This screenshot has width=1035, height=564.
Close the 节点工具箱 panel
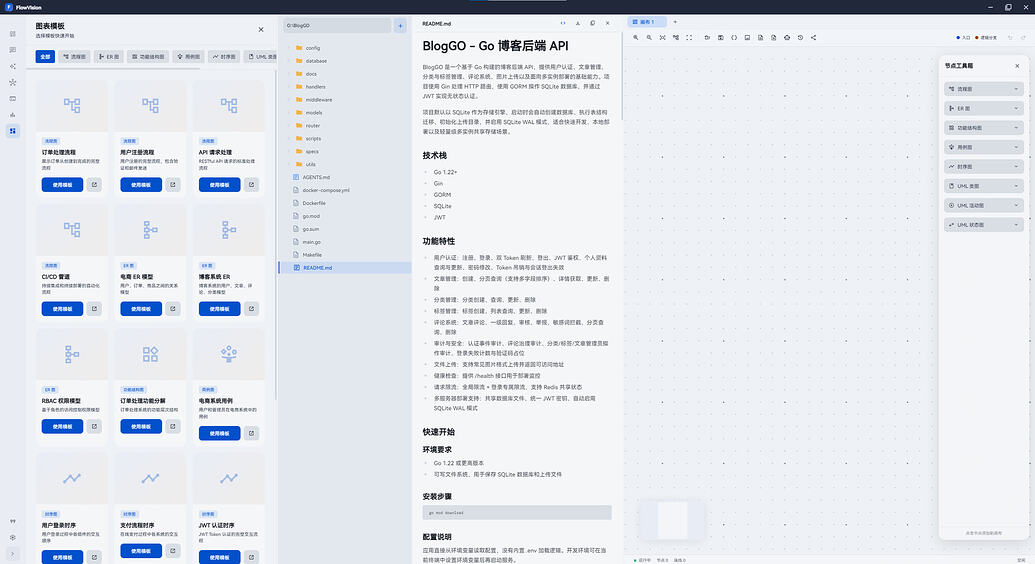pyautogui.click(x=1017, y=66)
